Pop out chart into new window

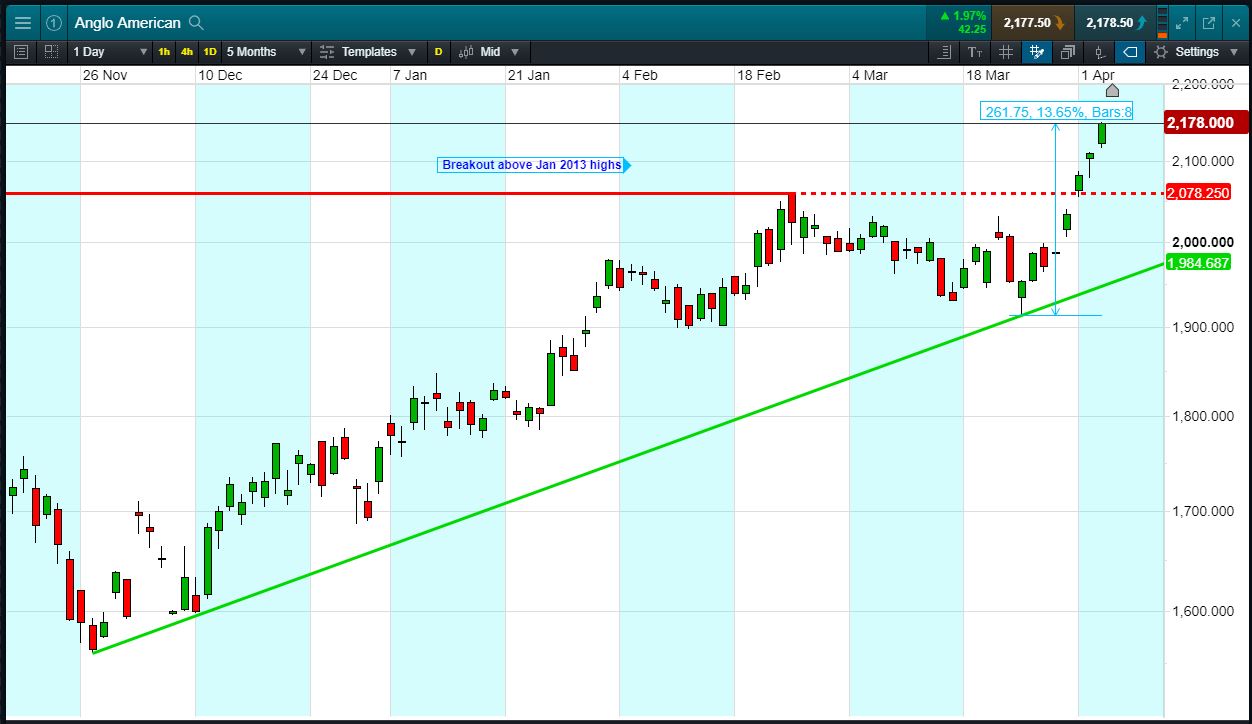coord(1209,22)
